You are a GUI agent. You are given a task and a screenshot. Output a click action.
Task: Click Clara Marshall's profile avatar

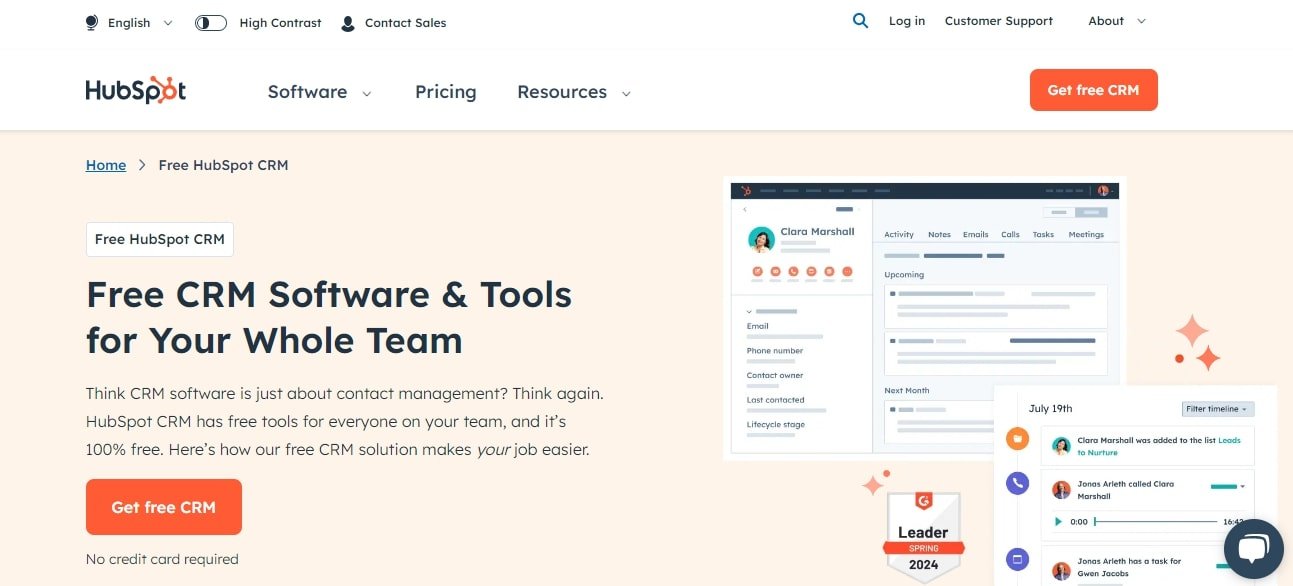[x=761, y=240]
